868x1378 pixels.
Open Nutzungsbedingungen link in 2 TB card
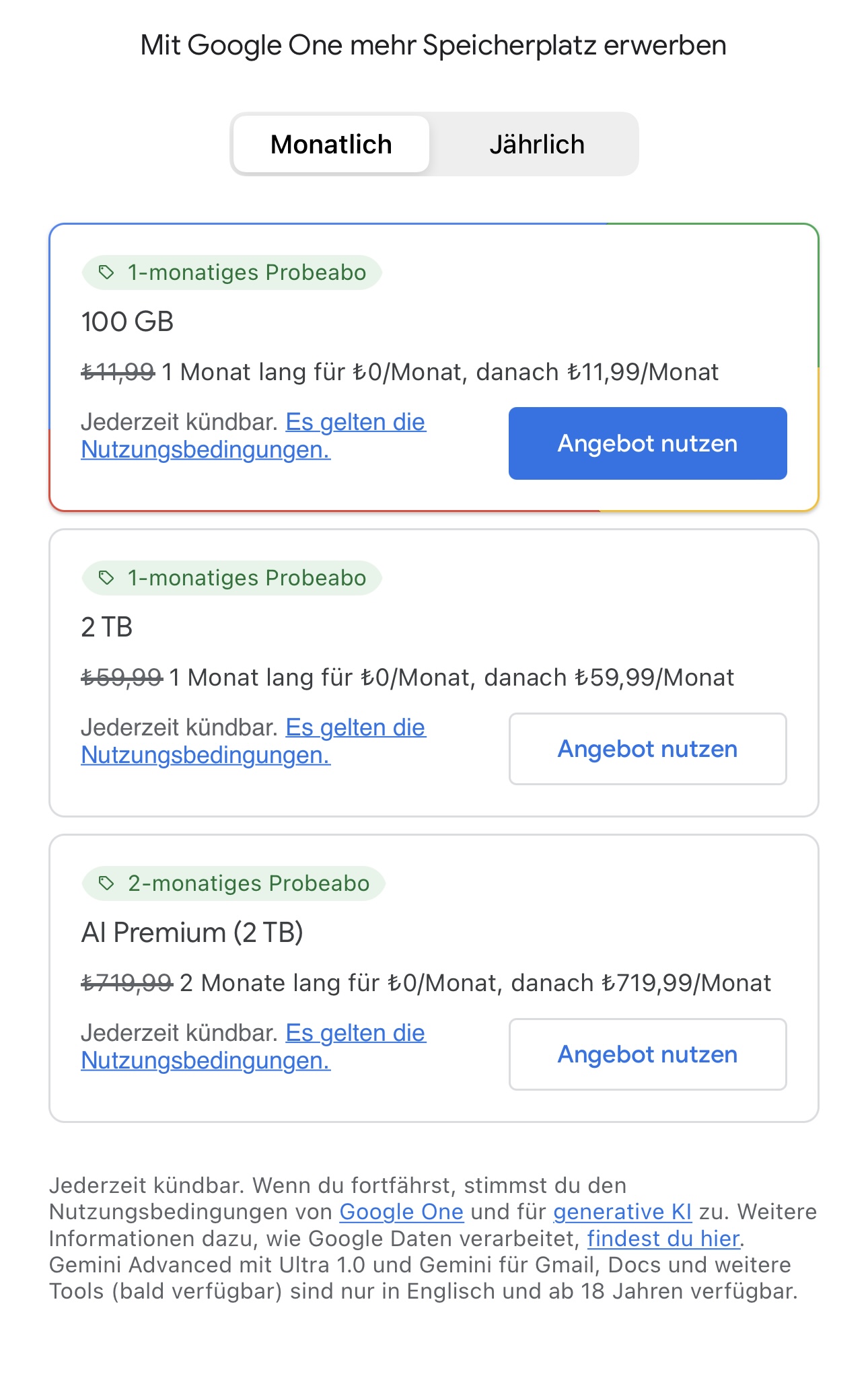click(x=205, y=755)
